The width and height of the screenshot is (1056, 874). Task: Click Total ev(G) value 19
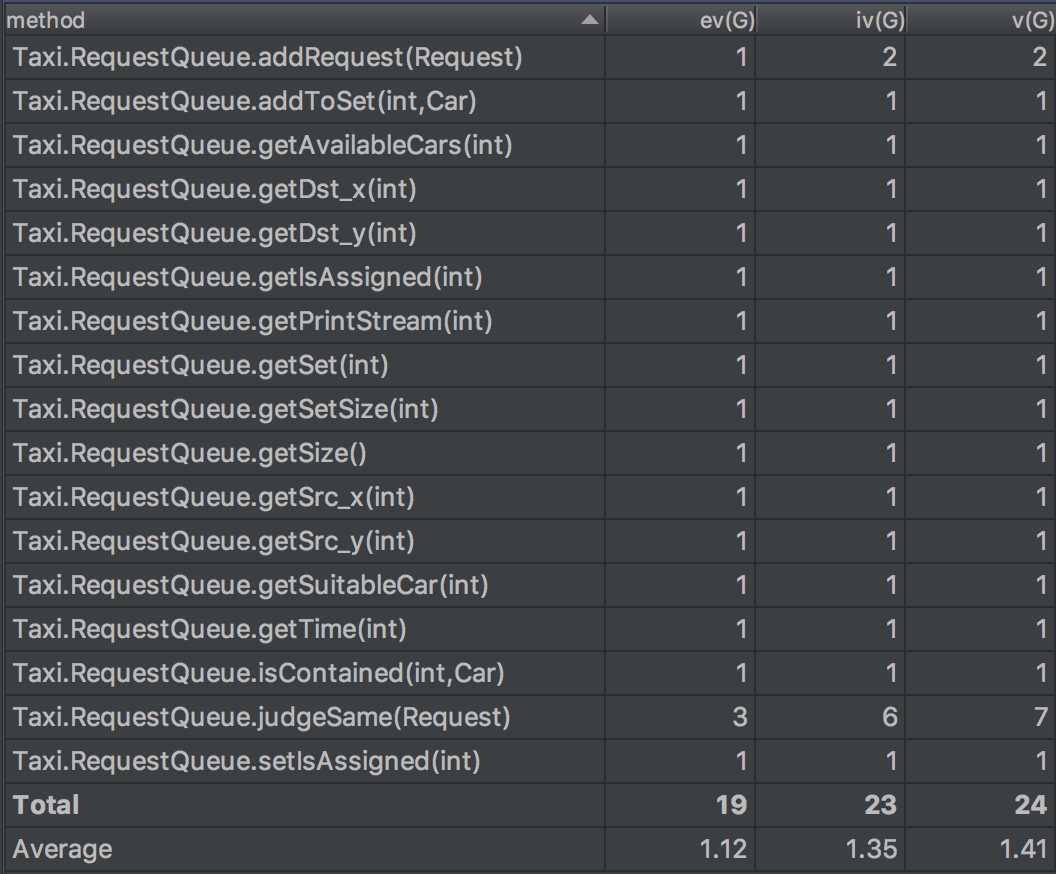click(731, 805)
